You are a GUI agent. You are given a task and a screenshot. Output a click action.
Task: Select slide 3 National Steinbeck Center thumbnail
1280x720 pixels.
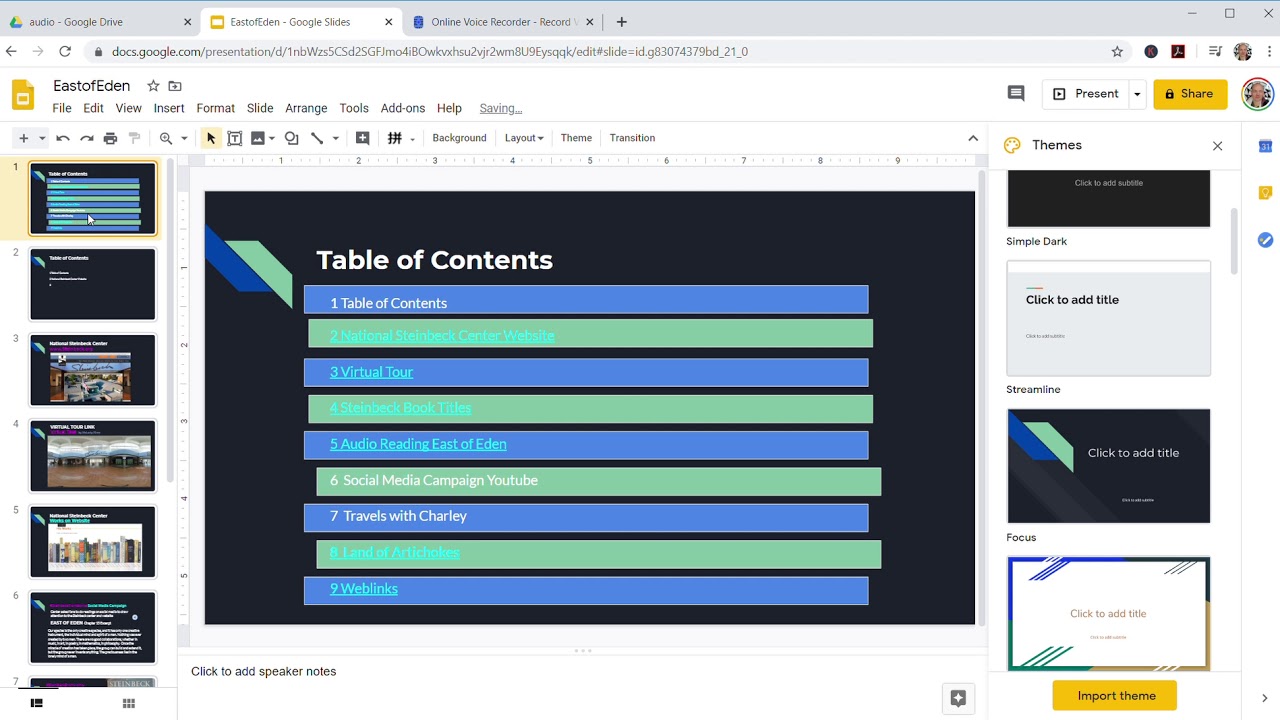click(x=92, y=370)
